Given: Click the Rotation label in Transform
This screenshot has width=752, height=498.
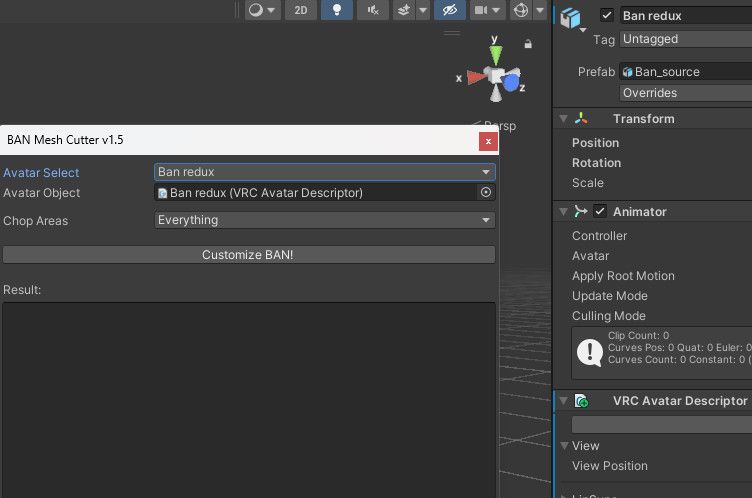Looking at the screenshot, I should tap(596, 163).
